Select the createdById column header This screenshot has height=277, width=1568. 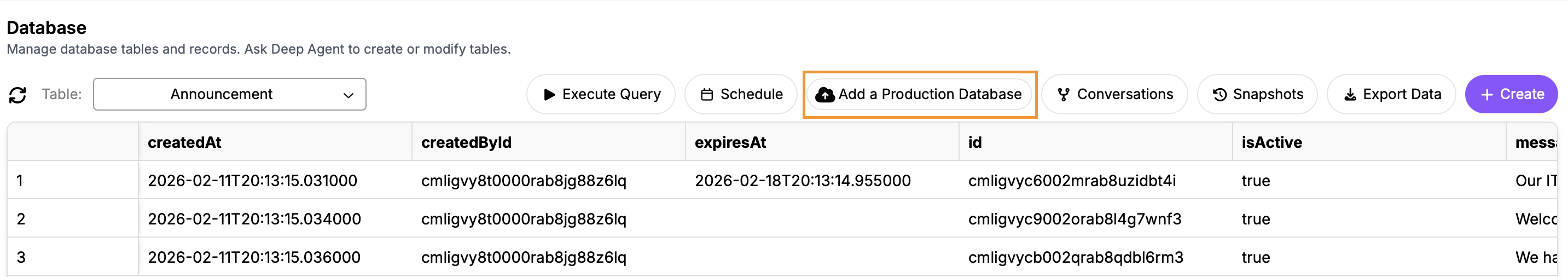(466, 142)
